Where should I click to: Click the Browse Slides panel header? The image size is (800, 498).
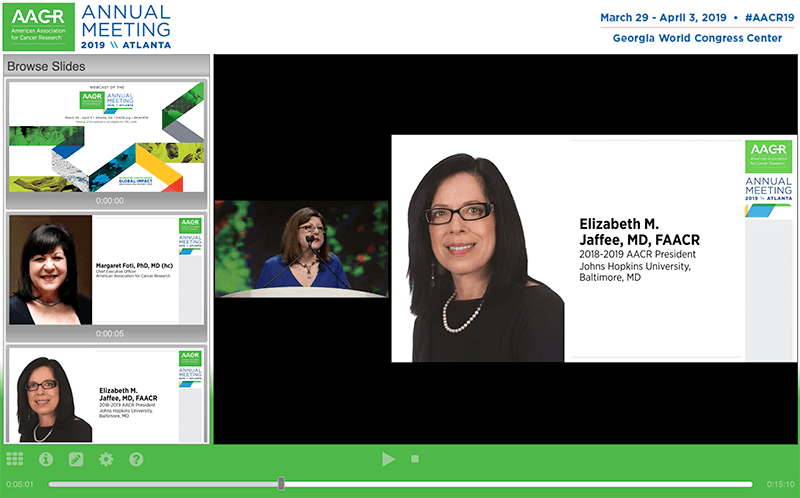click(x=107, y=66)
